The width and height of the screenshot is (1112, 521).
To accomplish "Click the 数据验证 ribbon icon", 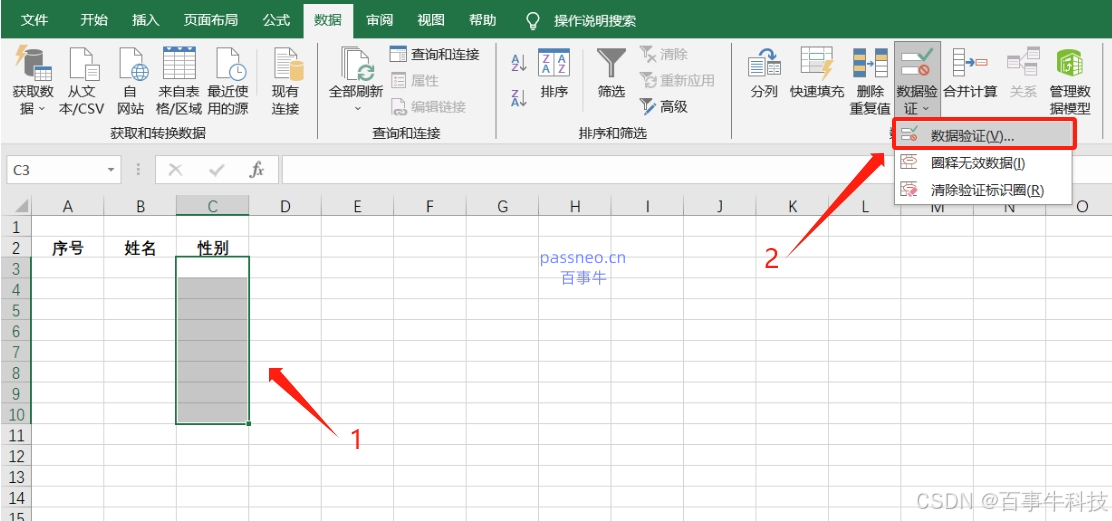I will (x=917, y=64).
